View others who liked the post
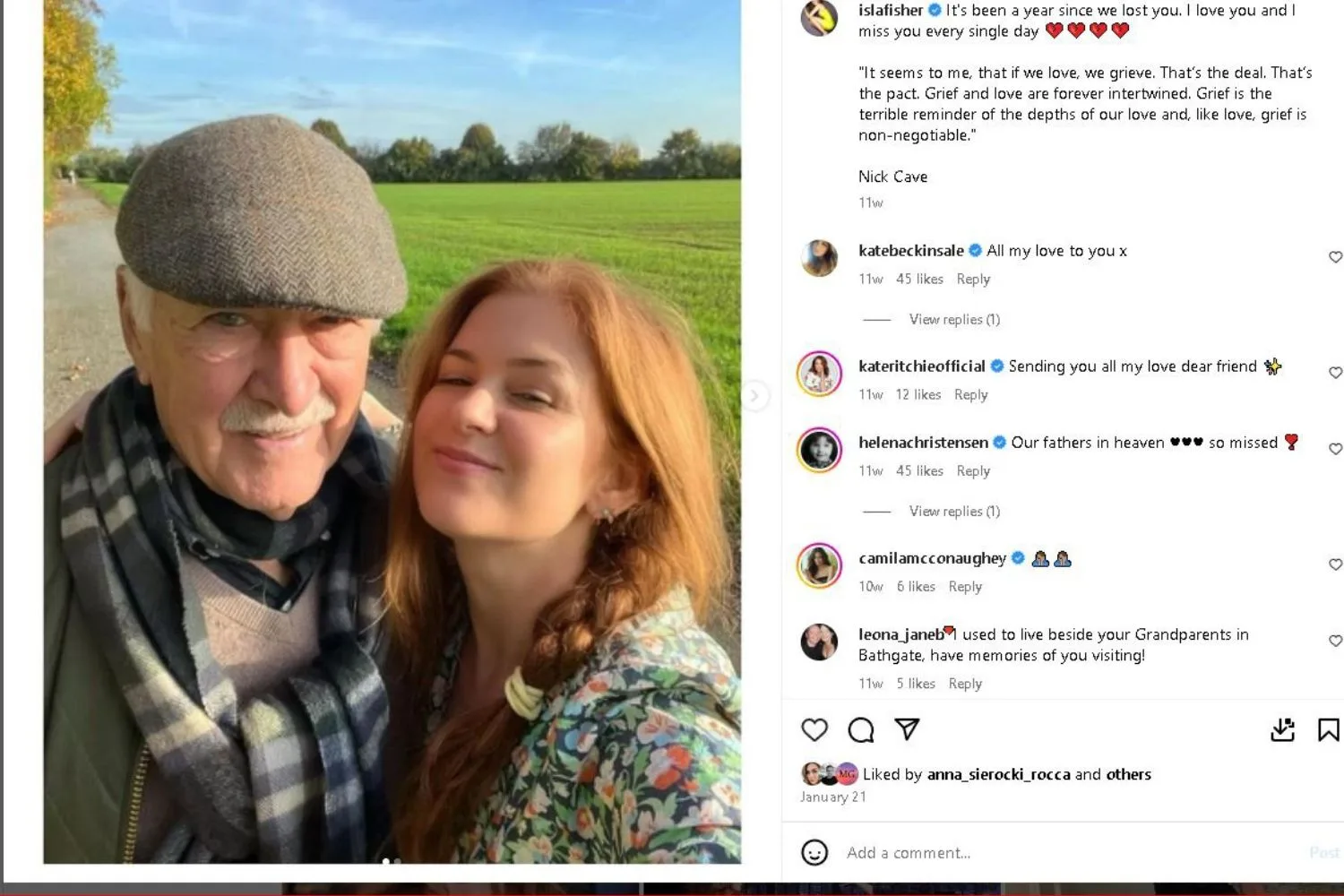Viewport: 1344px width, 896px height. [x=1128, y=774]
